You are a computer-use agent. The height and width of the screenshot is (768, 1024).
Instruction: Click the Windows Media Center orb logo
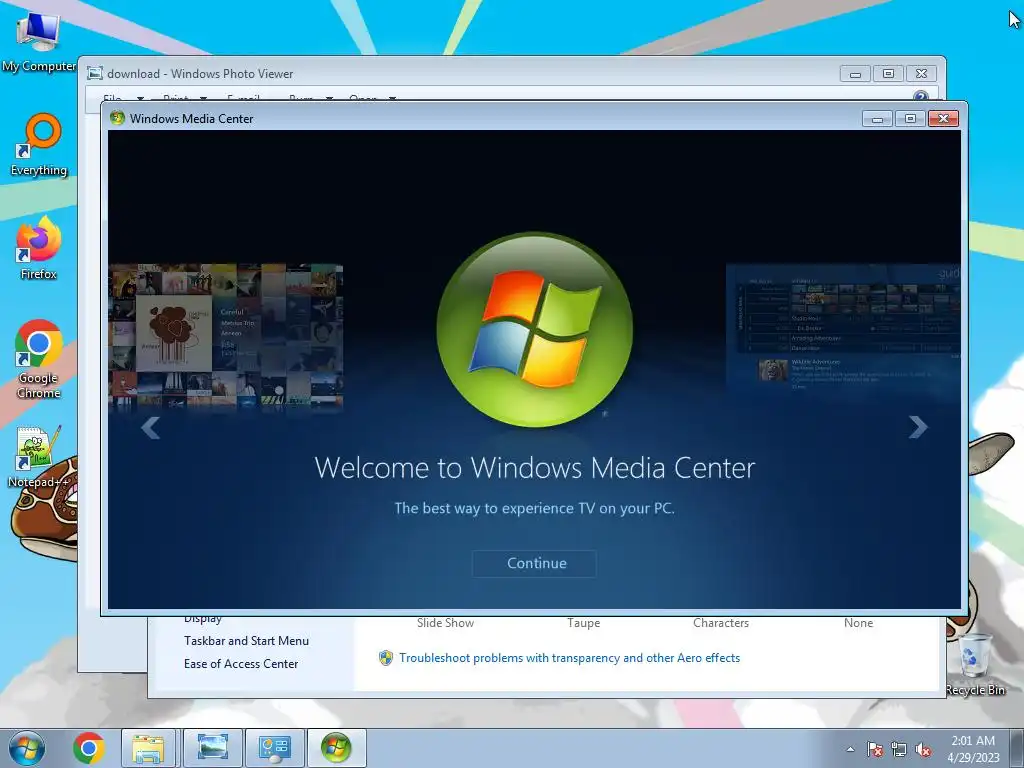pos(534,330)
